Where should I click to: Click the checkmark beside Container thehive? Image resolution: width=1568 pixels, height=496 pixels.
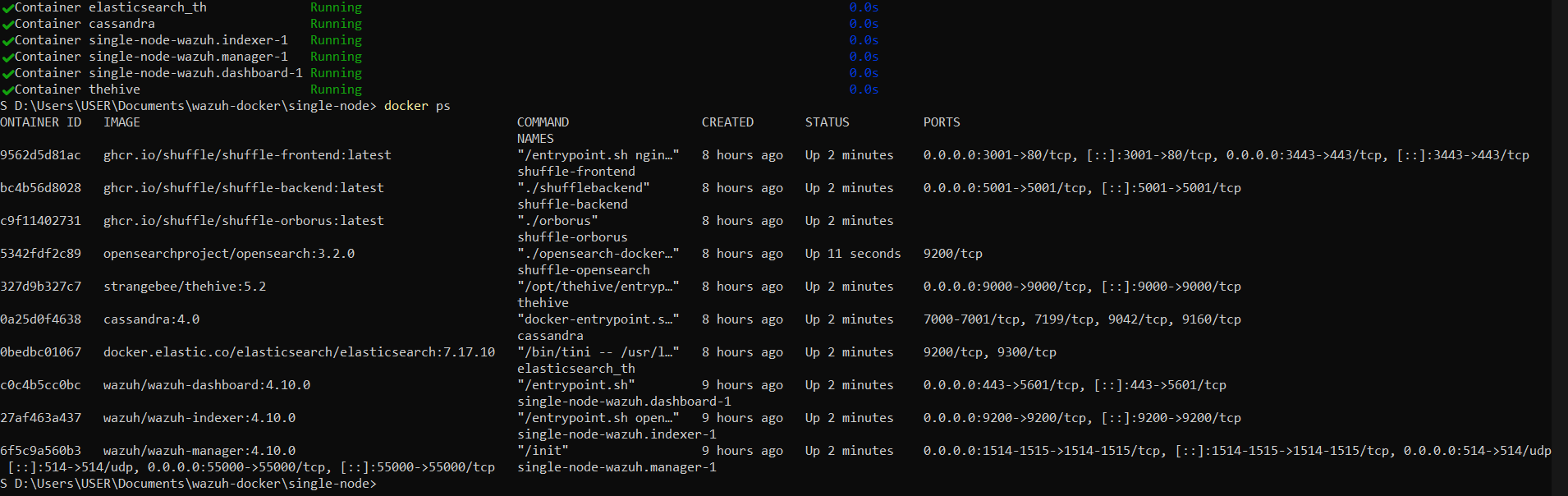[7, 90]
